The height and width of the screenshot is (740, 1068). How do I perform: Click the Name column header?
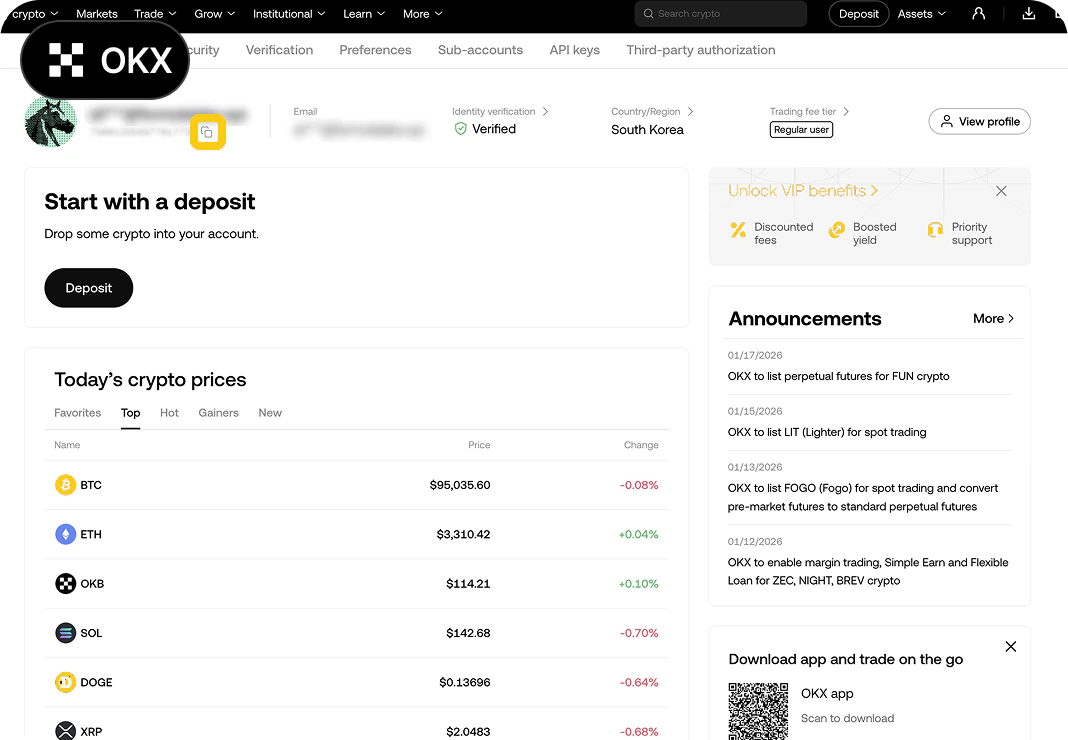pyautogui.click(x=67, y=445)
